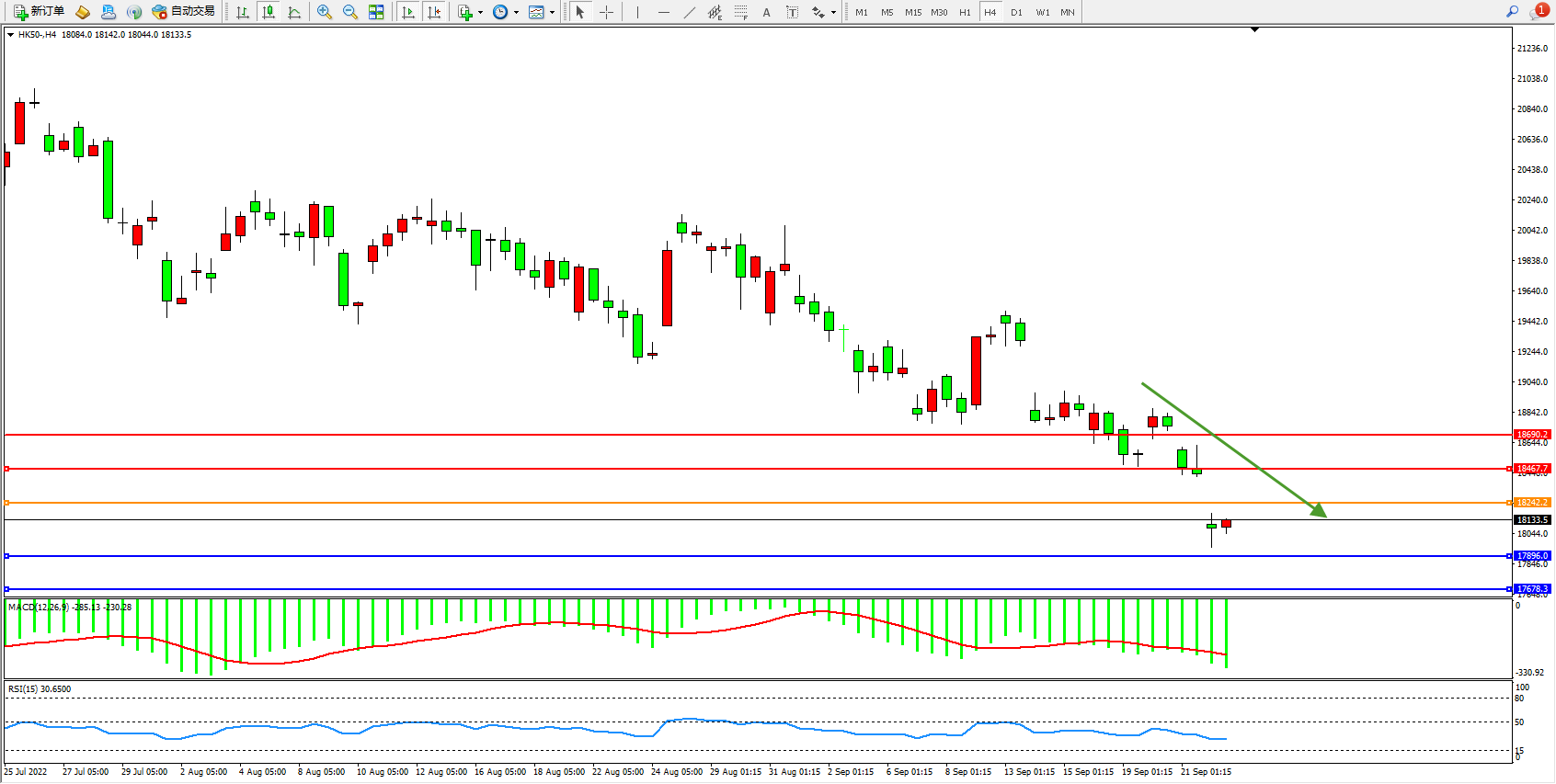This screenshot has width=1556, height=784.
Task: Expand the periods clock dropdown
Action: 516,13
